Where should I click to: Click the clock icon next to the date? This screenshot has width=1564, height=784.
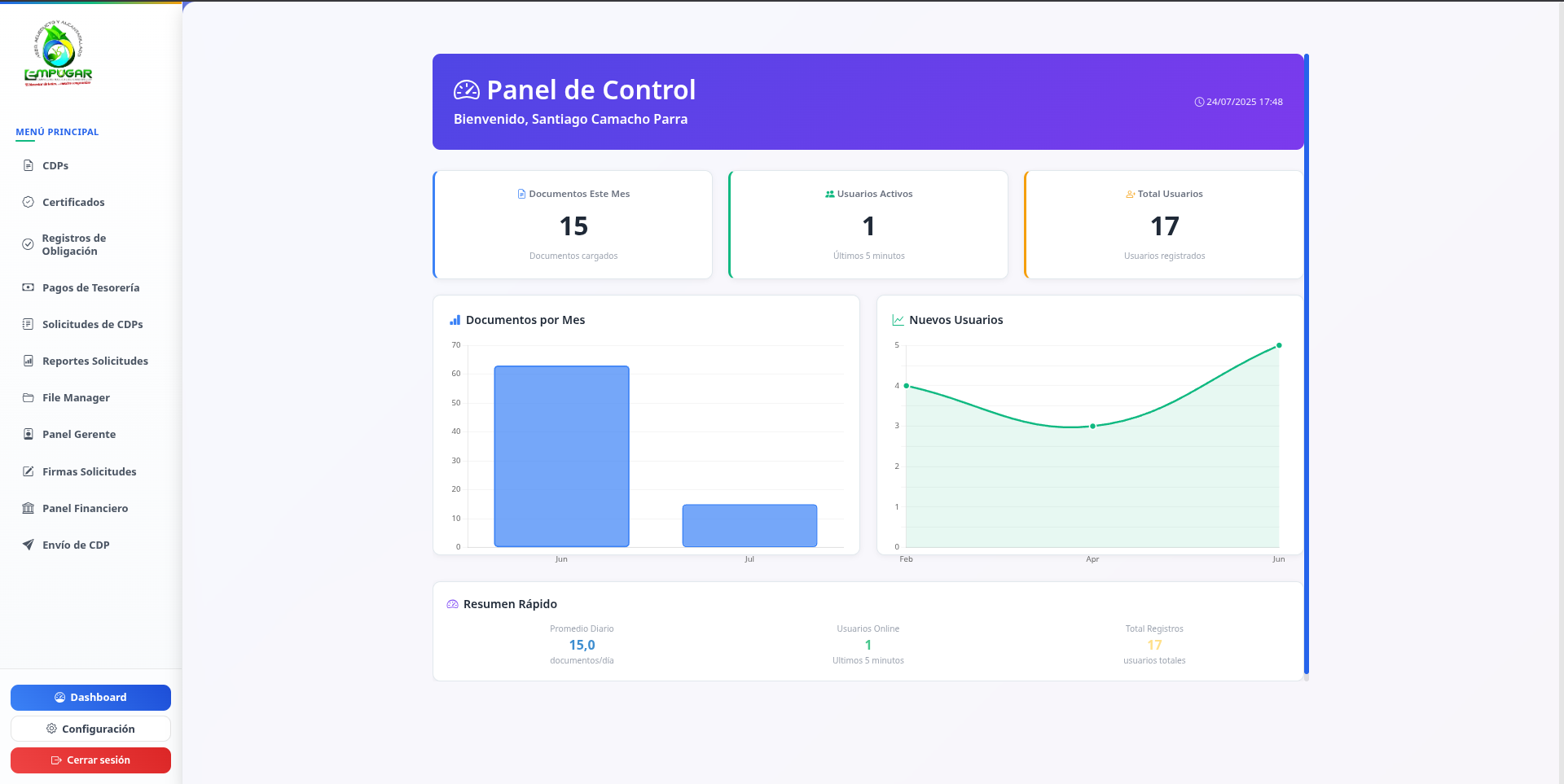pyautogui.click(x=1199, y=102)
